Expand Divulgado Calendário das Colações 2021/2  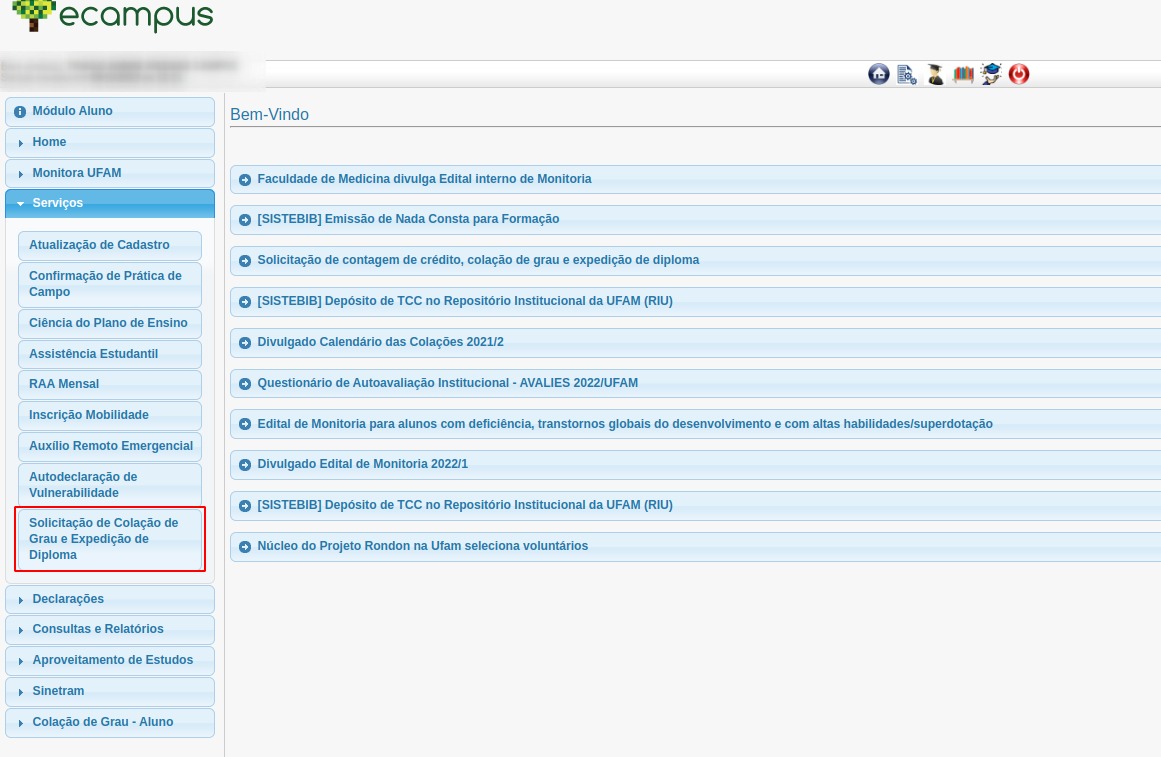pos(380,342)
